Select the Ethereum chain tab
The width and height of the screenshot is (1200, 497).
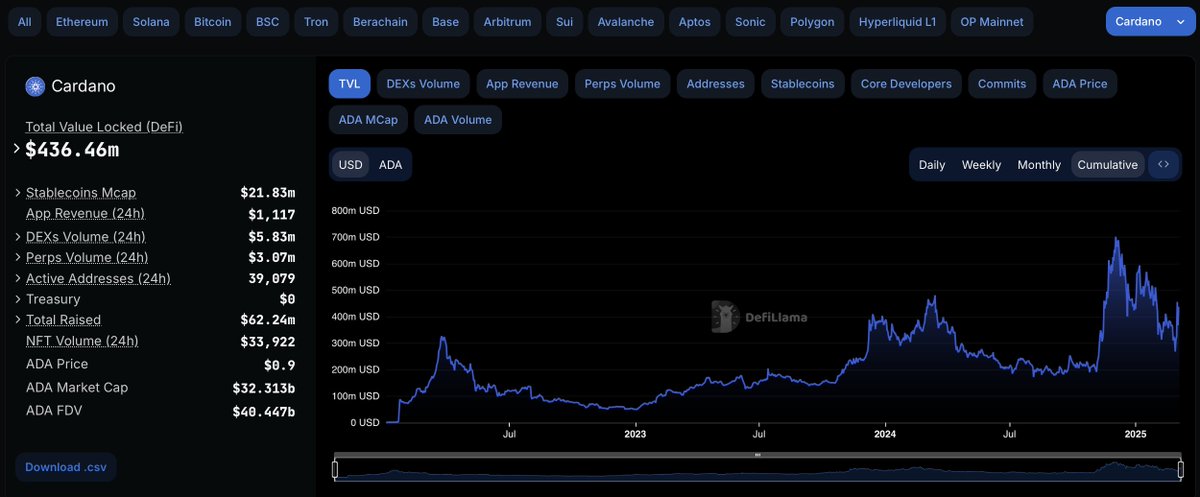(x=82, y=21)
